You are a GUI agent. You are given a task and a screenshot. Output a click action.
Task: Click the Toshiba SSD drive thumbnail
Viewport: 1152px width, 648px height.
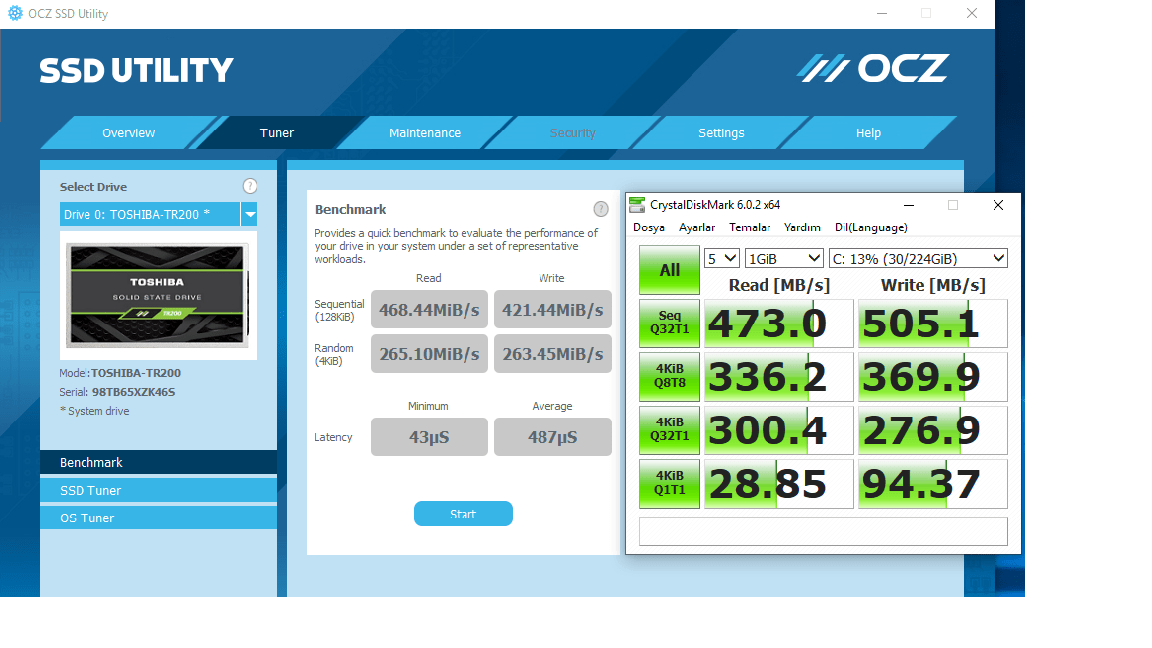(157, 295)
